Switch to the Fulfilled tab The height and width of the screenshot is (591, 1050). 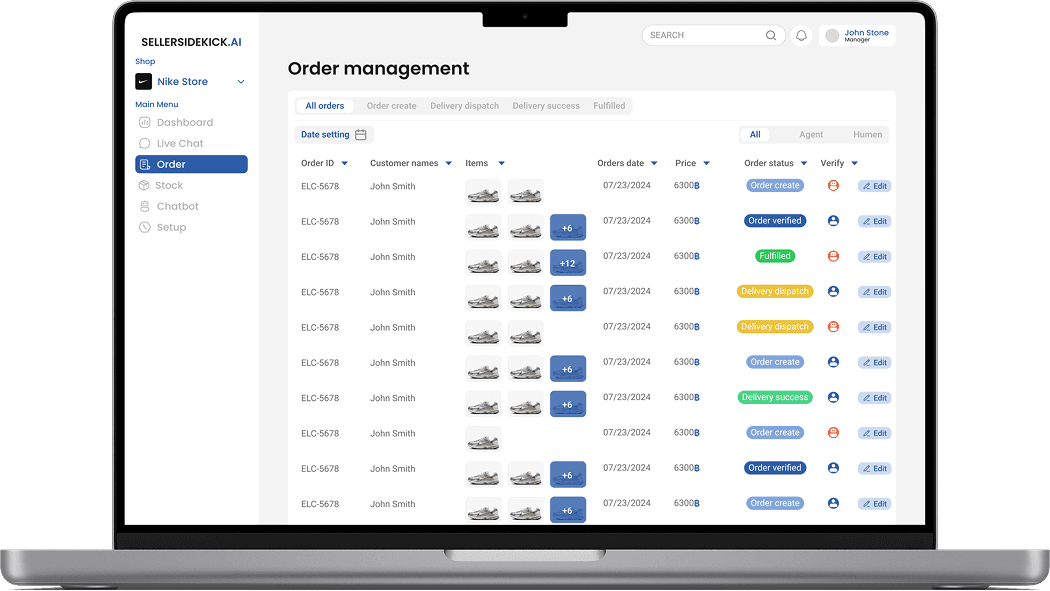click(609, 106)
